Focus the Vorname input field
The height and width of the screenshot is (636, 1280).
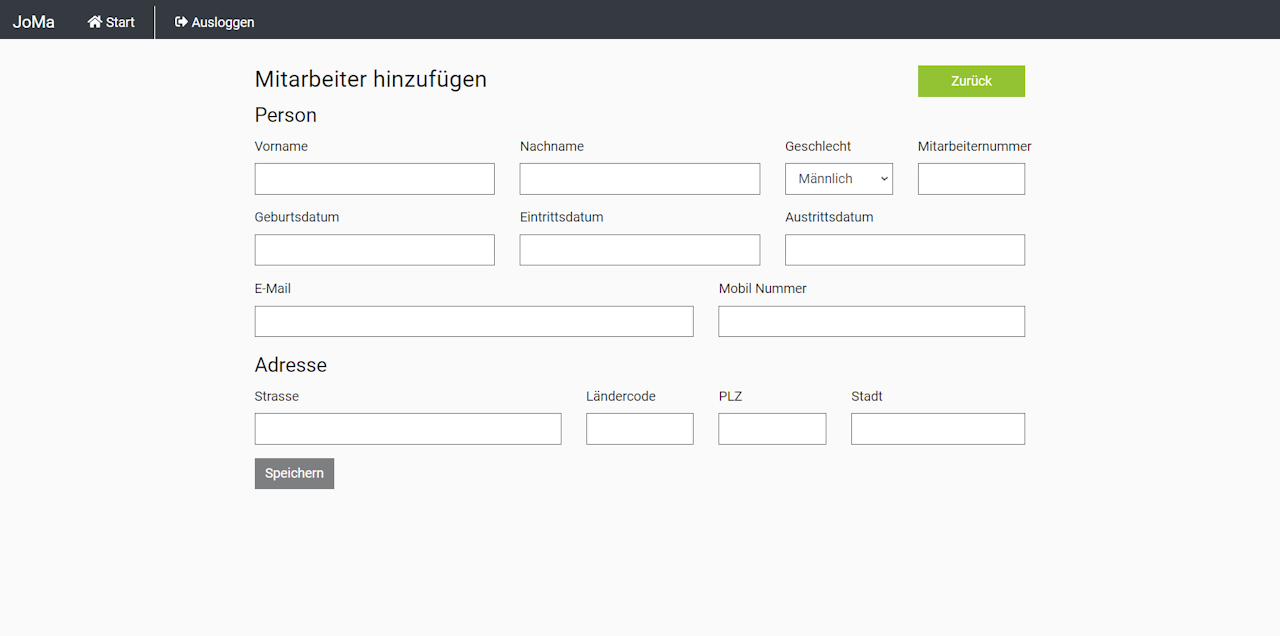click(374, 179)
